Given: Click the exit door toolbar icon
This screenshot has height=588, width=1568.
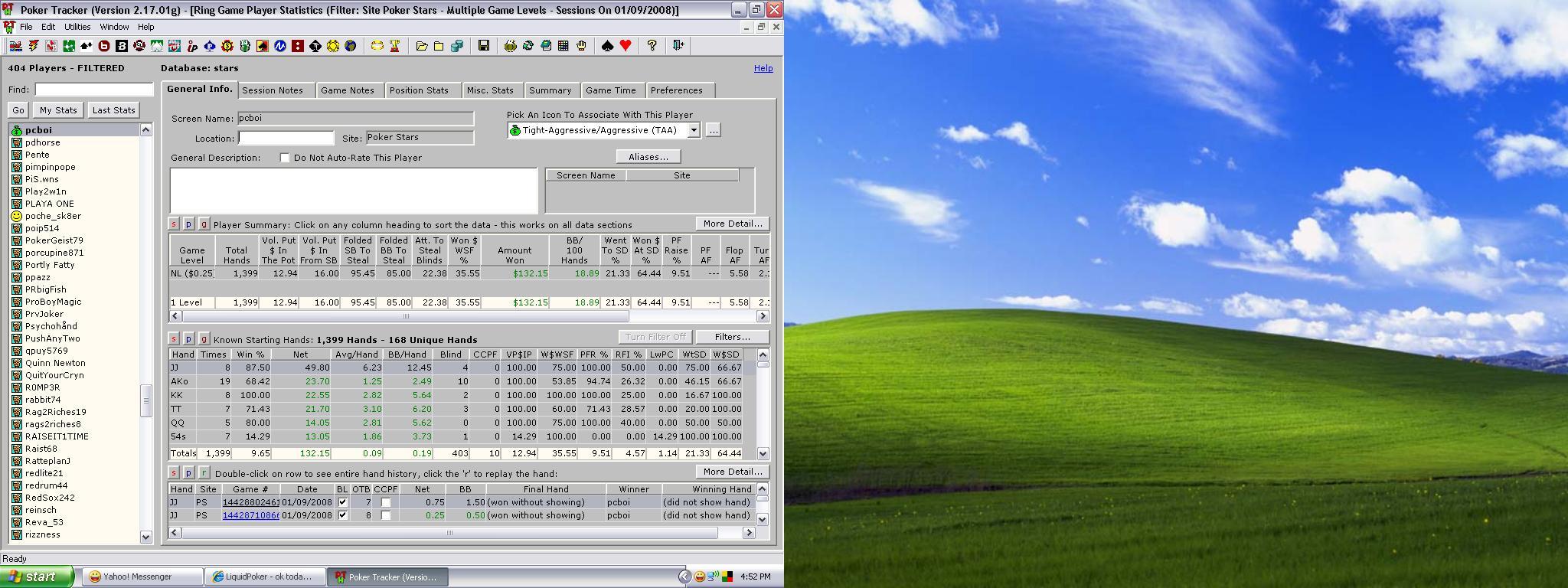Looking at the screenshot, I should (x=678, y=46).
